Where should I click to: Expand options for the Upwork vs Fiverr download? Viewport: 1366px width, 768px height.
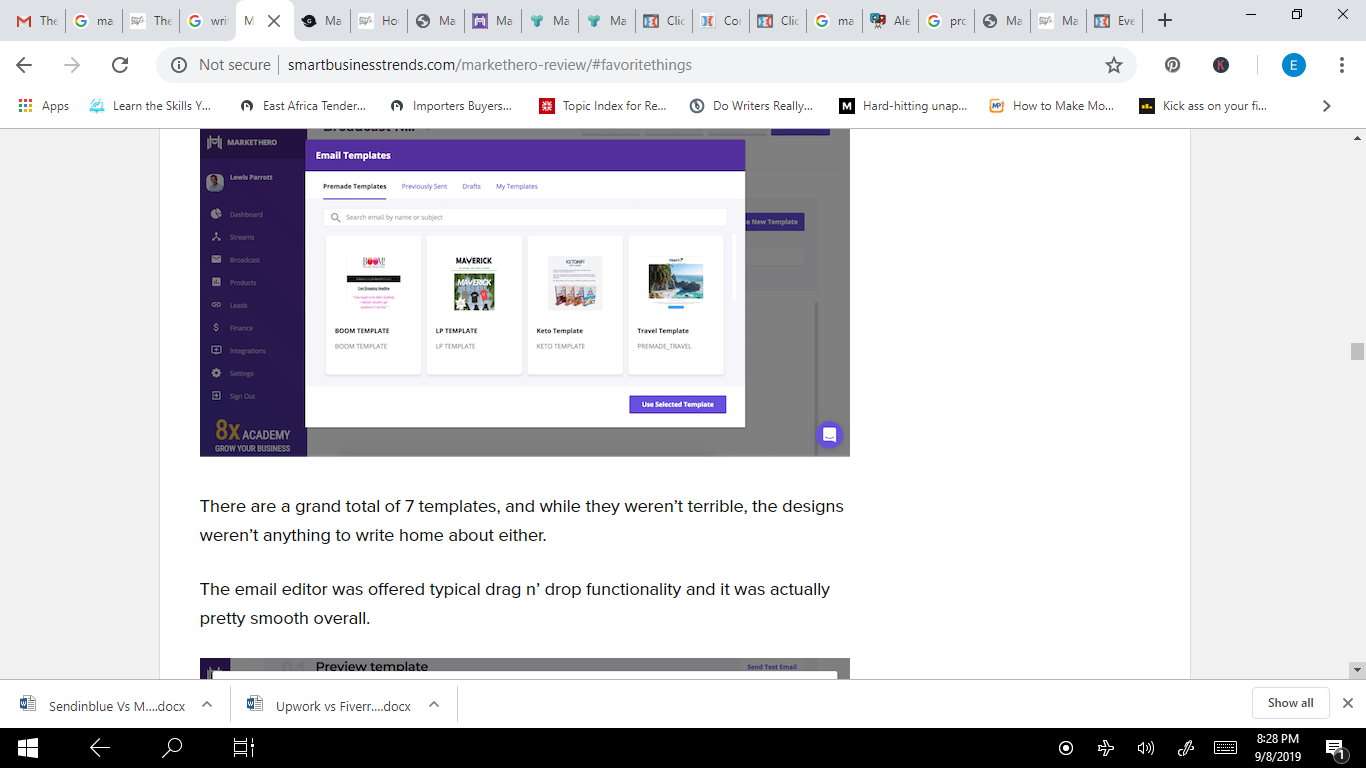[434, 704]
